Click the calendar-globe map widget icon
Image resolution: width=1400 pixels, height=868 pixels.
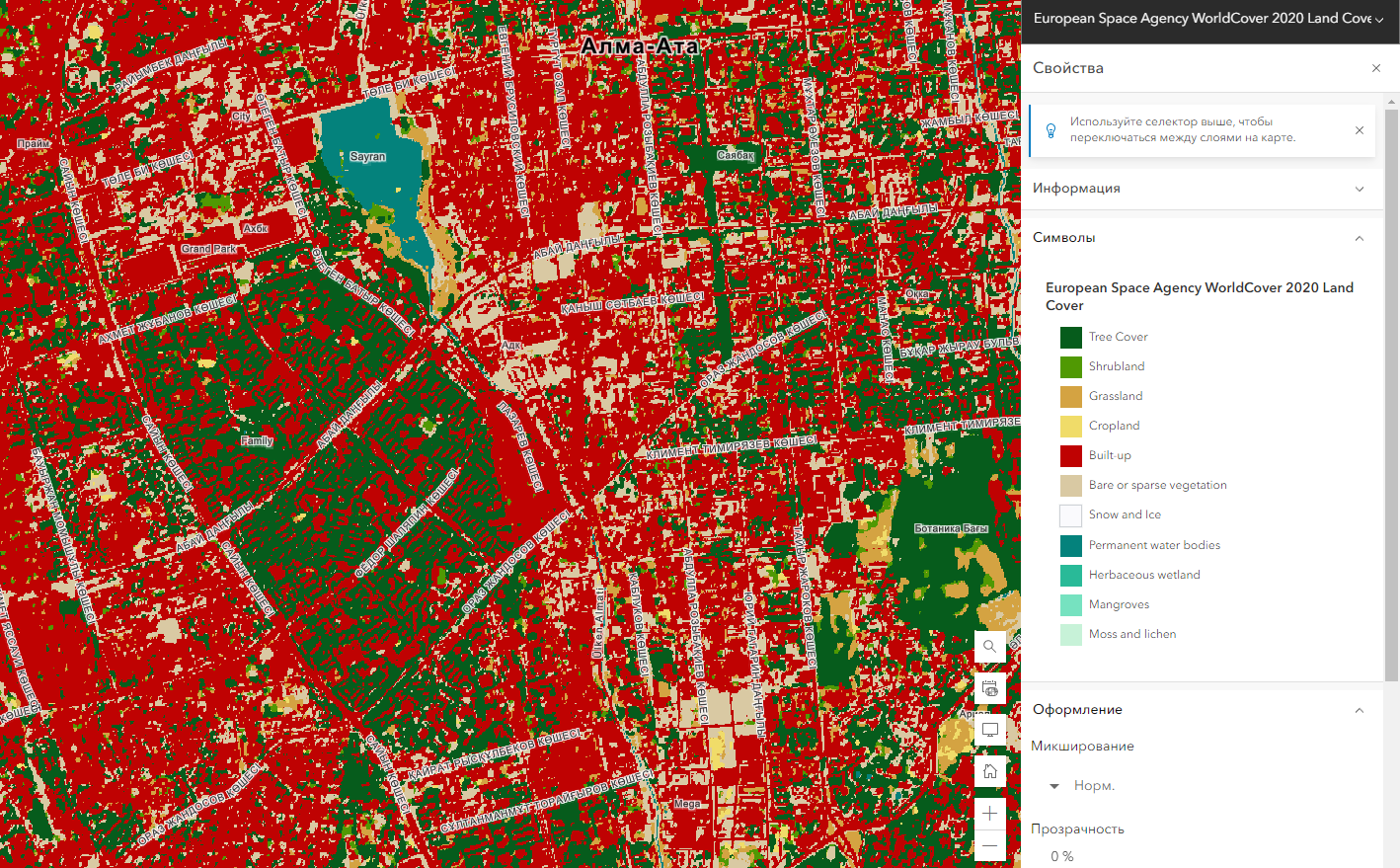coord(989,688)
